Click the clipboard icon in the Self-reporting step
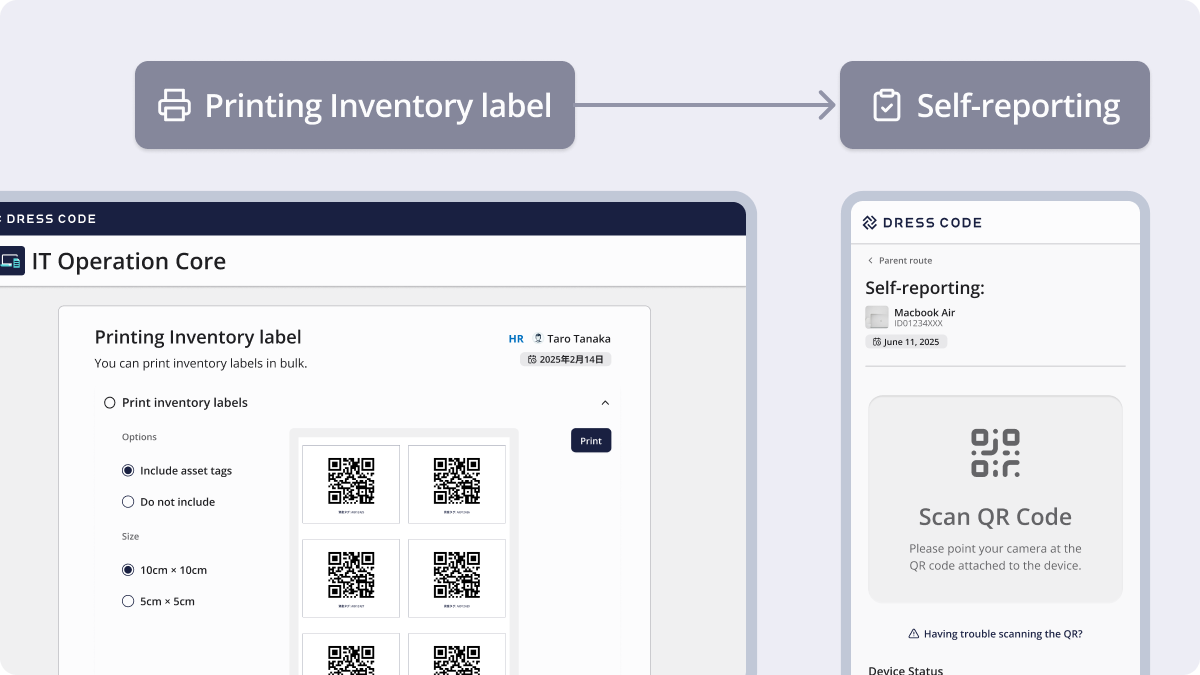Image resolution: width=1200 pixels, height=675 pixels. 886,104
